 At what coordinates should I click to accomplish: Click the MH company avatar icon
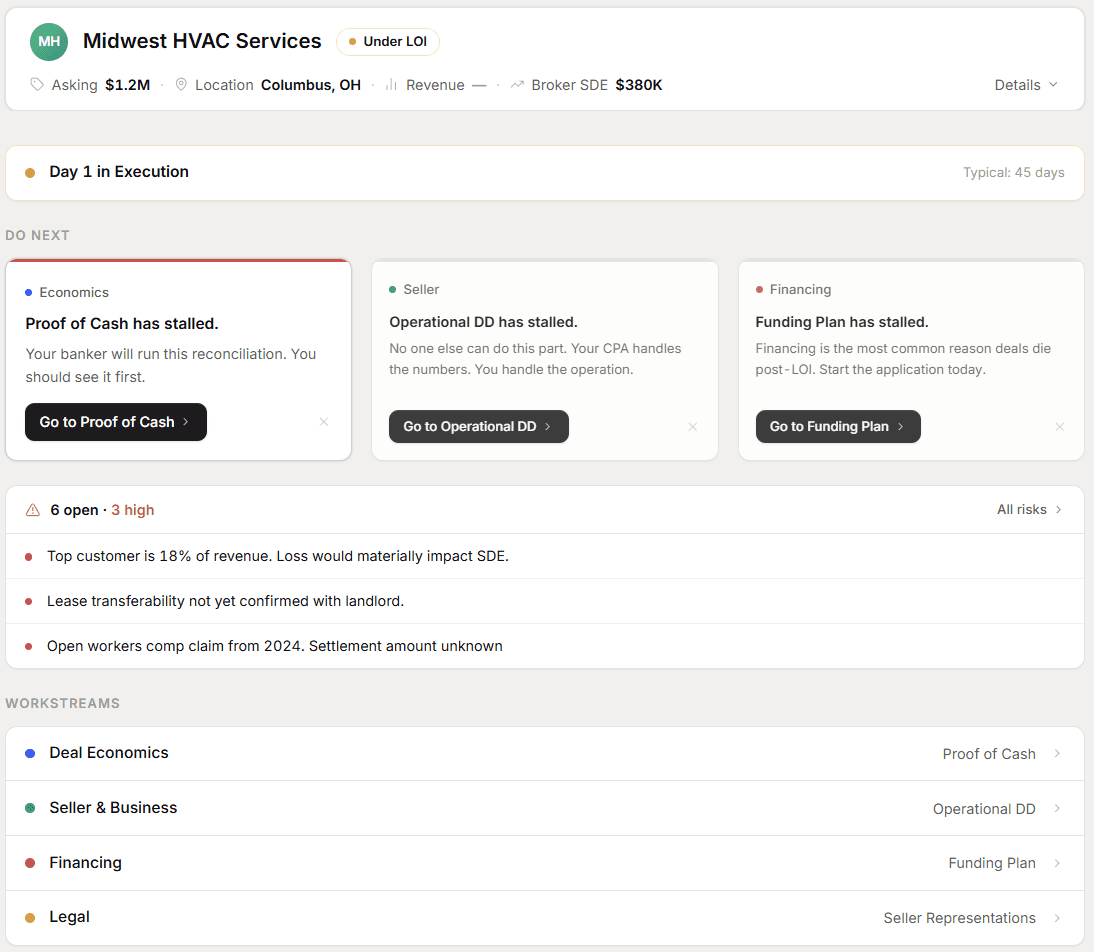49,41
